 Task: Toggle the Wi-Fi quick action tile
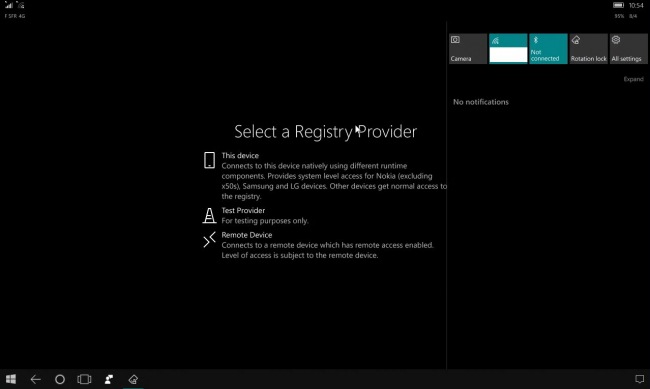pos(508,49)
